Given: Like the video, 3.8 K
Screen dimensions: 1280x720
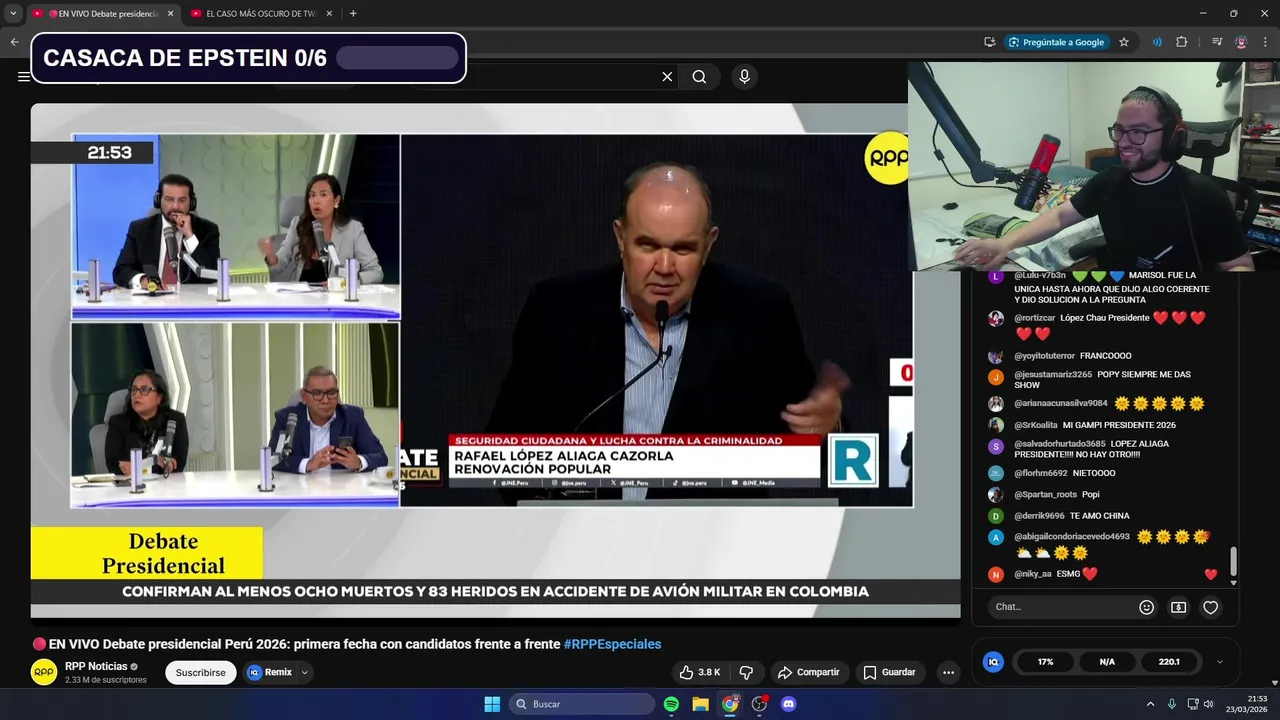Looking at the screenshot, I should (x=699, y=672).
